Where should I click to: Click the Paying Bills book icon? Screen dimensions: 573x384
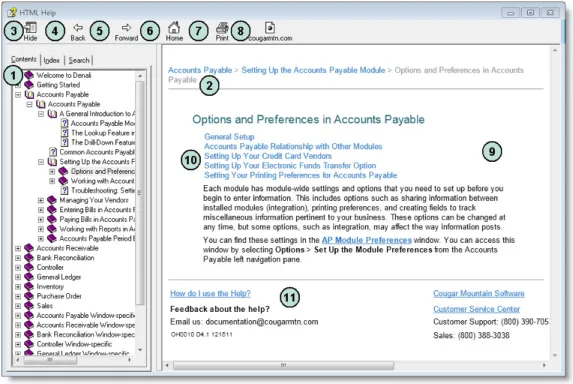(x=52, y=219)
